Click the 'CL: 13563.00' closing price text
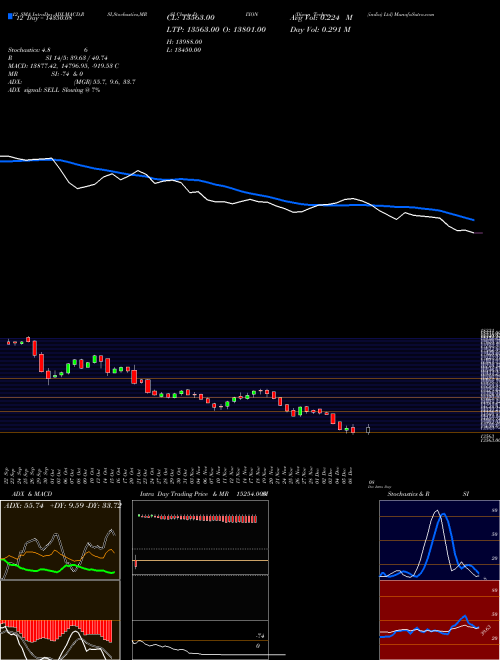The image size is (500, 660). click(191, 18)
